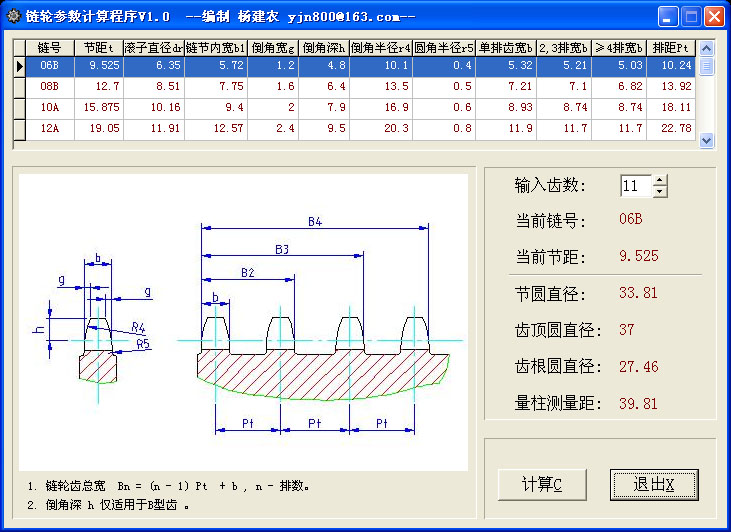Click roller diameter cell 10.16
The height and width of the screenshot is (532, 731).
click(x=154, y=108)
